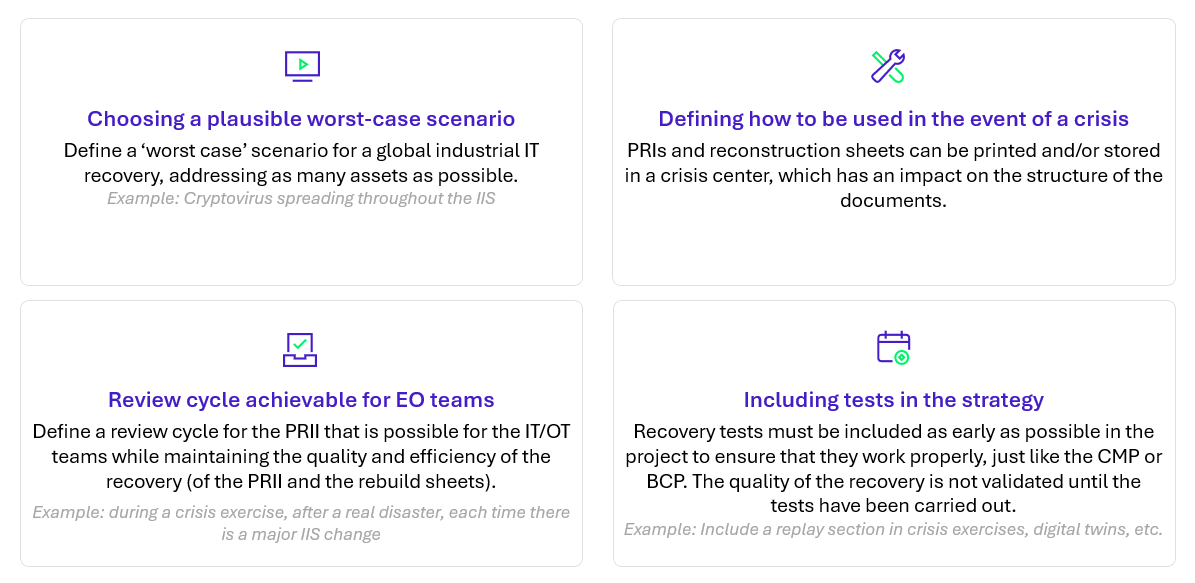Click the worst case scenario description paragraph
This screenshot has width=1195, height=583.
point(301,163)
